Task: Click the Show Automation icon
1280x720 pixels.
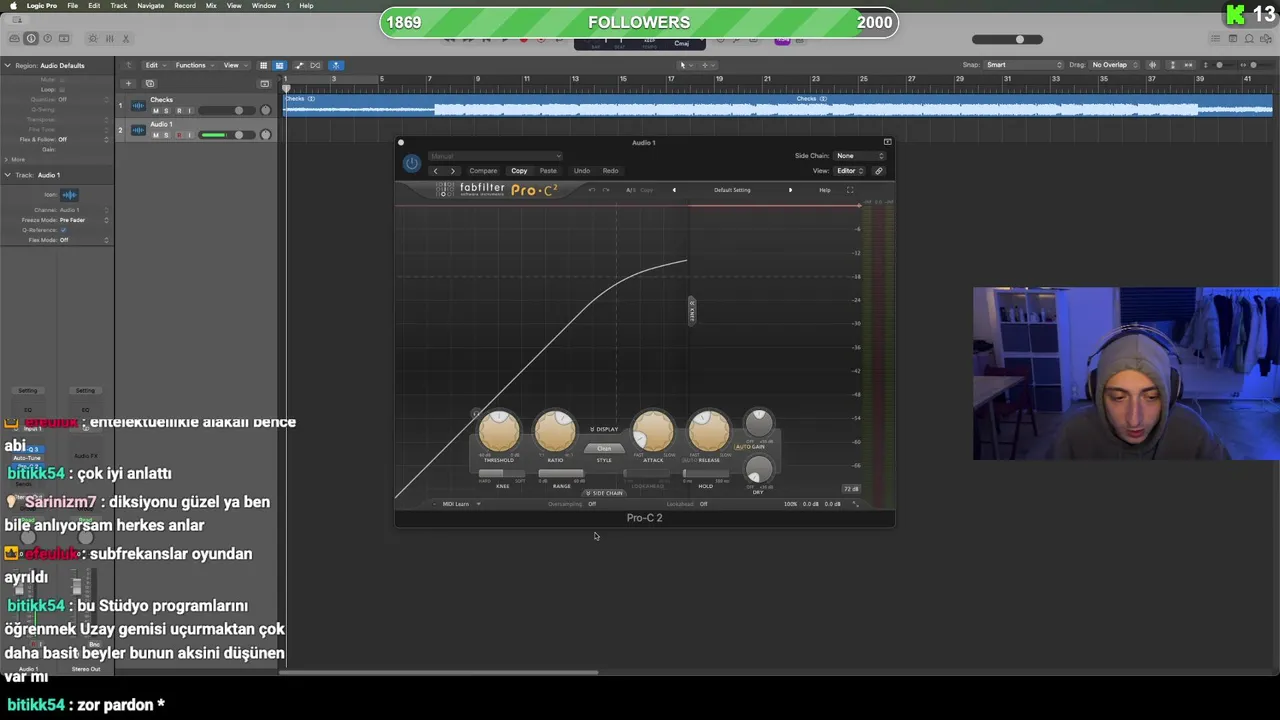Action: tap(299, 65)
